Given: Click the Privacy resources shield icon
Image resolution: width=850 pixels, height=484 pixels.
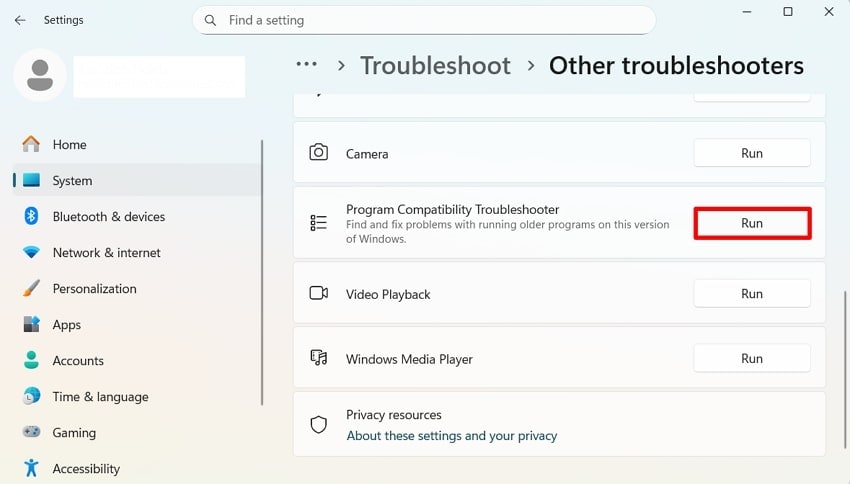Looking at the screenshot, I should [319, 424].
